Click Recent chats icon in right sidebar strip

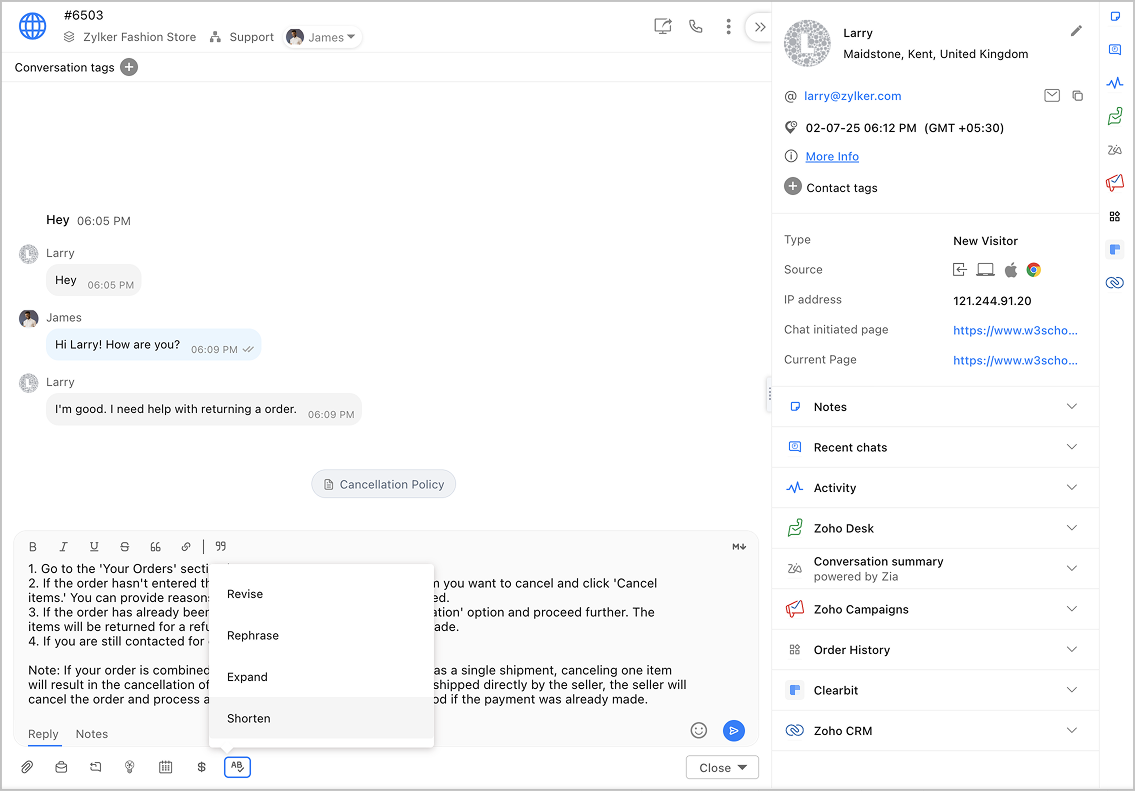tap(1115, 49)
